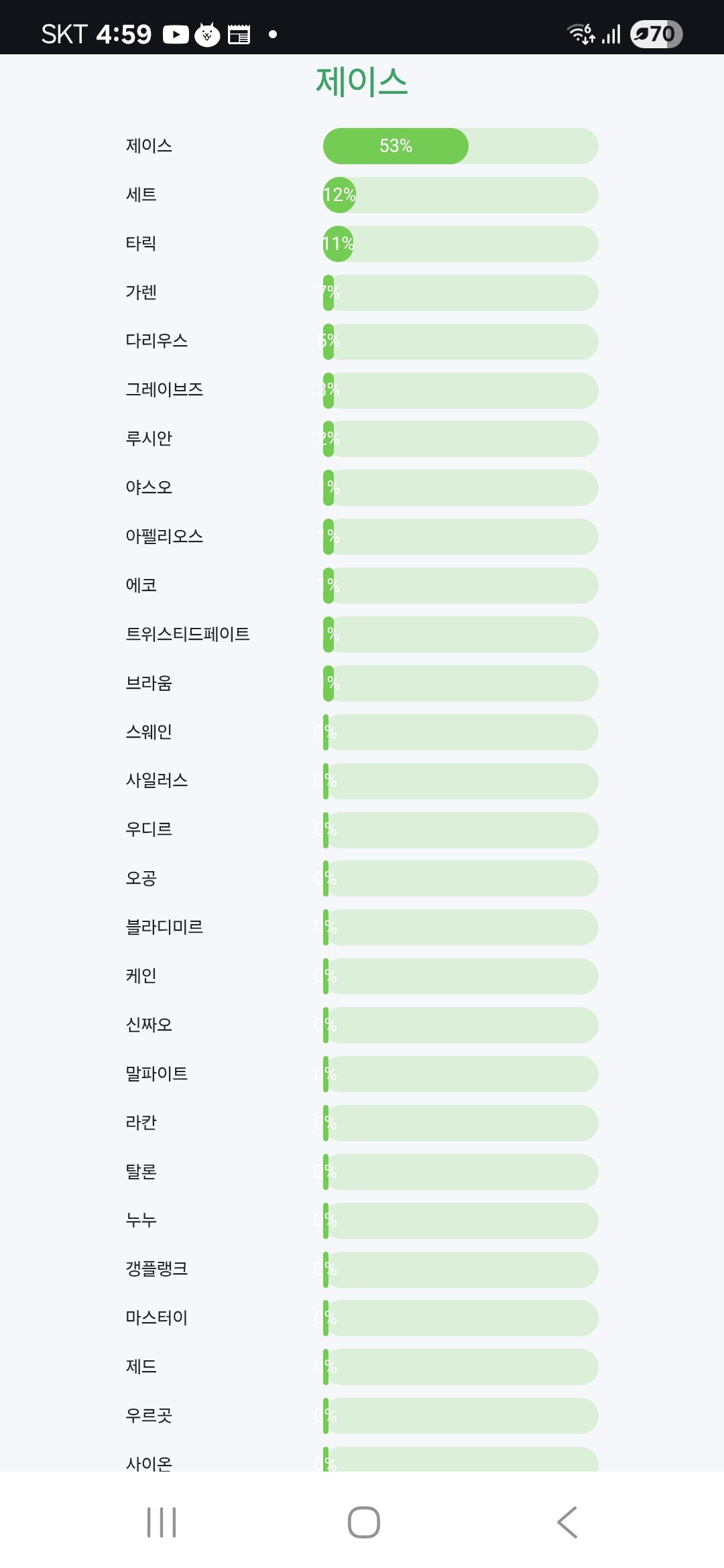Tap the battery level indicator

coord(656,34)
